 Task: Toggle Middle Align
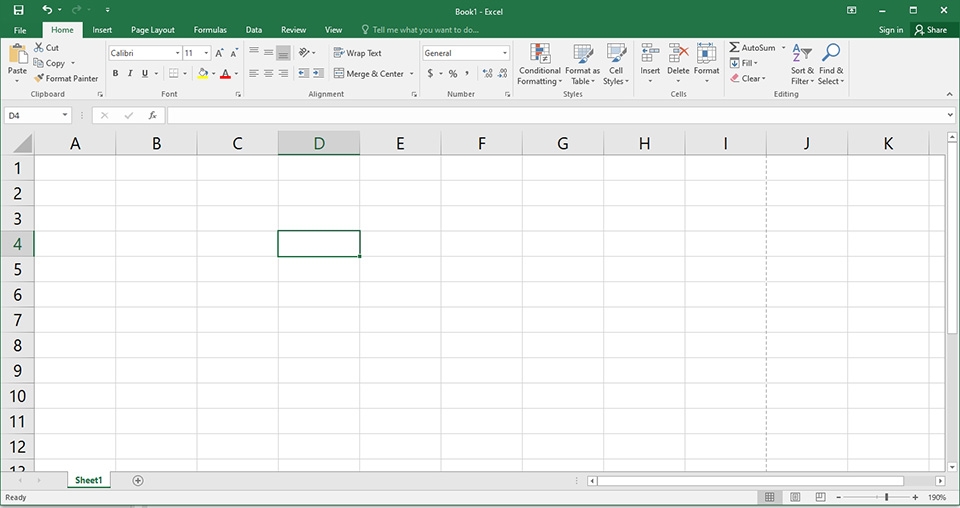[268, 53]
